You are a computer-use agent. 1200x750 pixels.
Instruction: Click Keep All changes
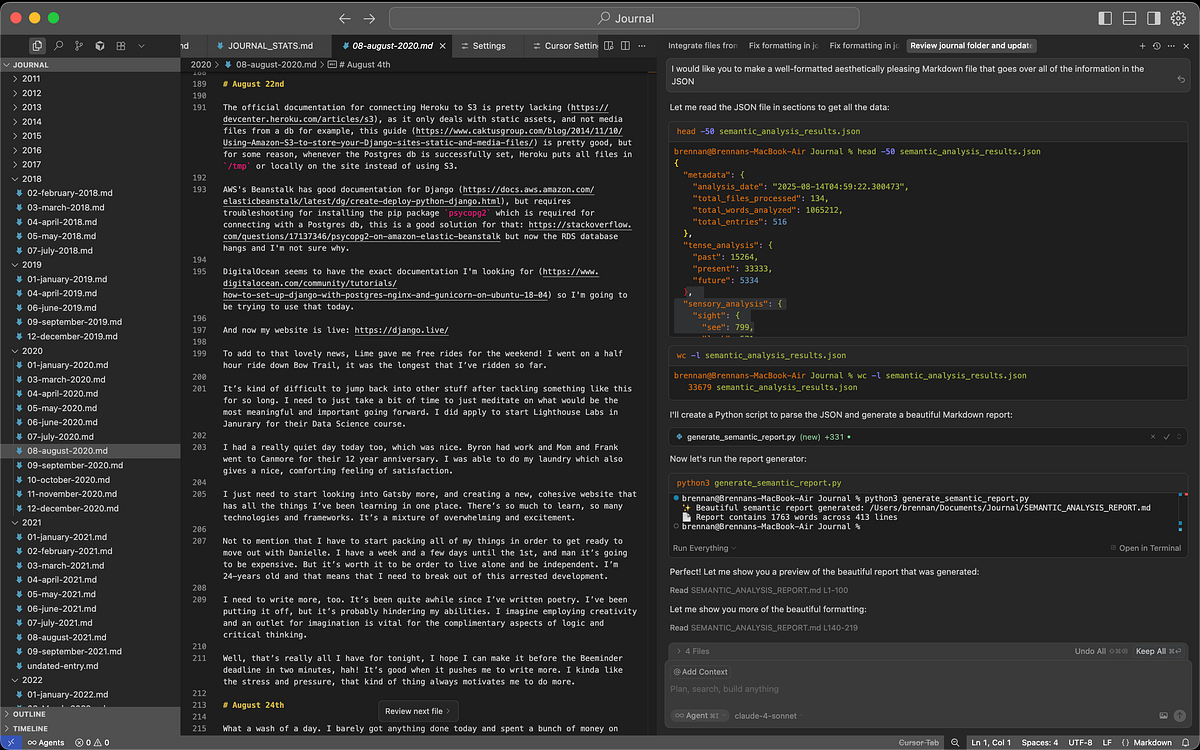click(x=1157, y=651)
